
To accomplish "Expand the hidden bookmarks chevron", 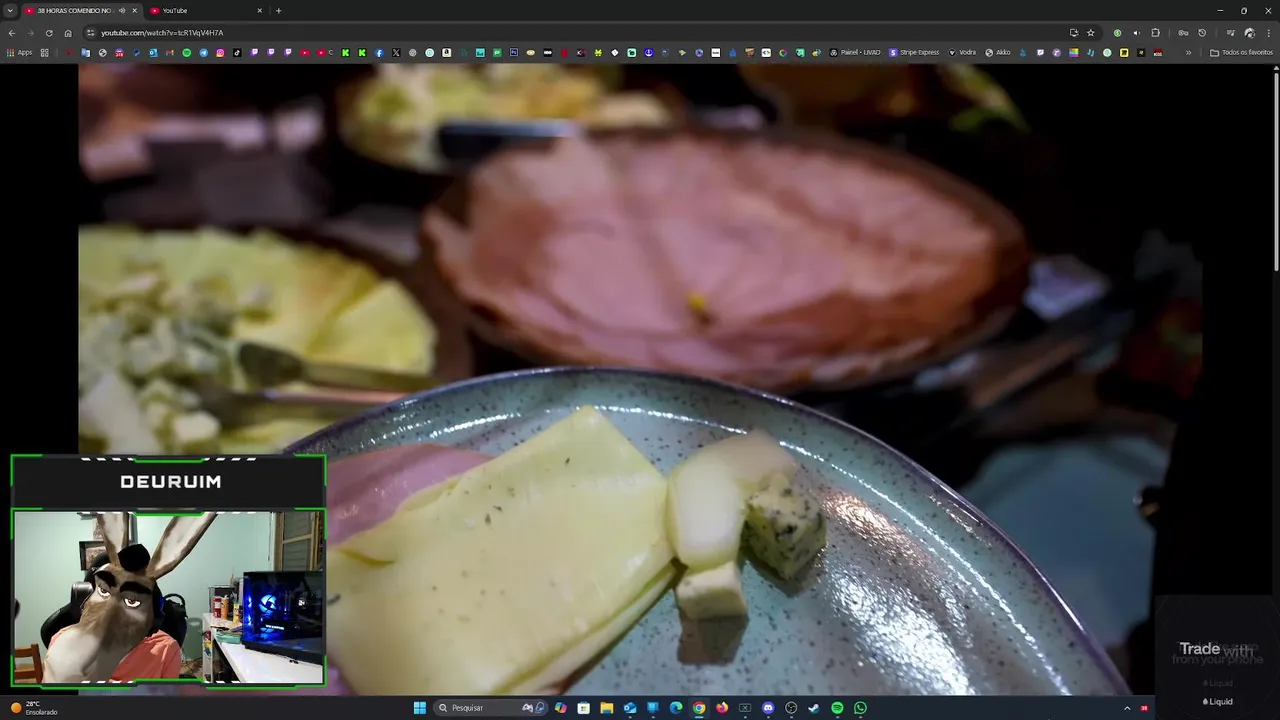I will point(1188,52).
